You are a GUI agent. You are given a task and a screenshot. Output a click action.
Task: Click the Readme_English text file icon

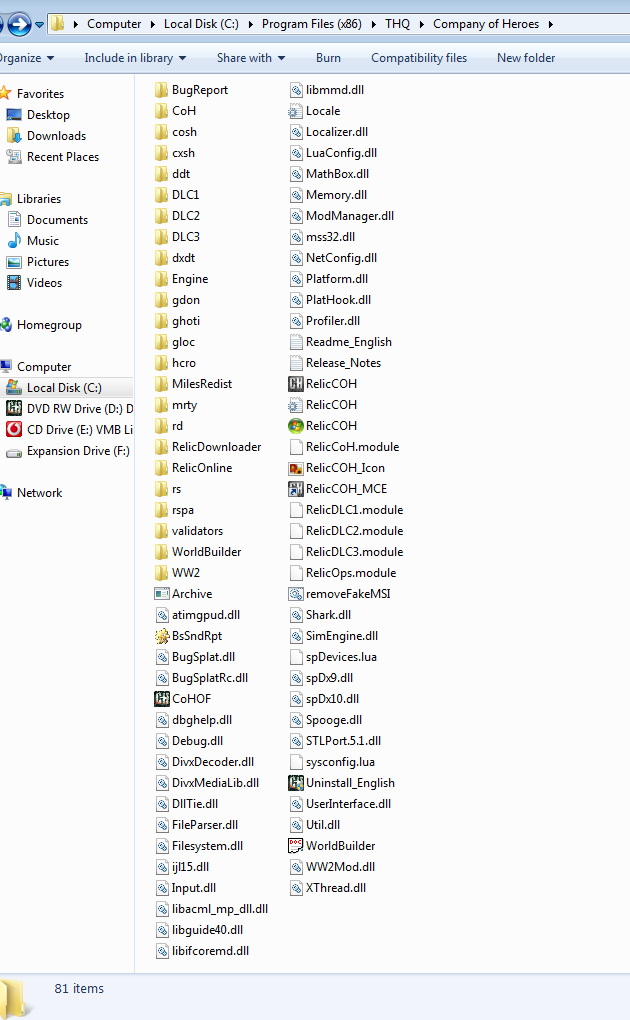pos(295,342)
